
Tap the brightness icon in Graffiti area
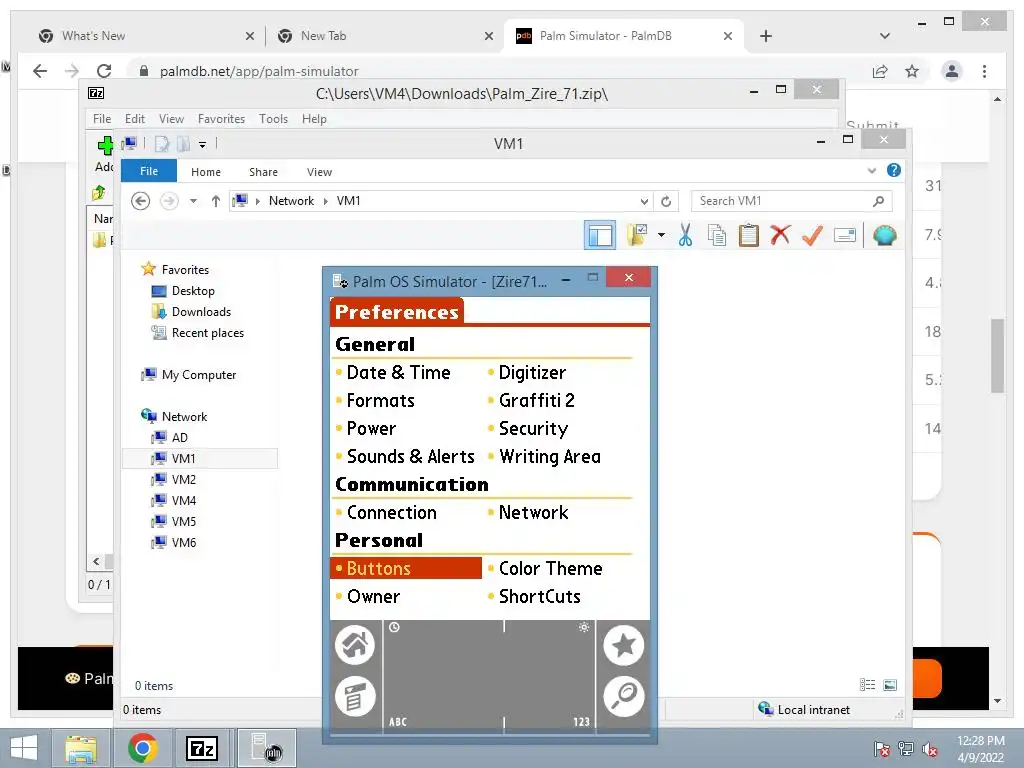point(584,627)
